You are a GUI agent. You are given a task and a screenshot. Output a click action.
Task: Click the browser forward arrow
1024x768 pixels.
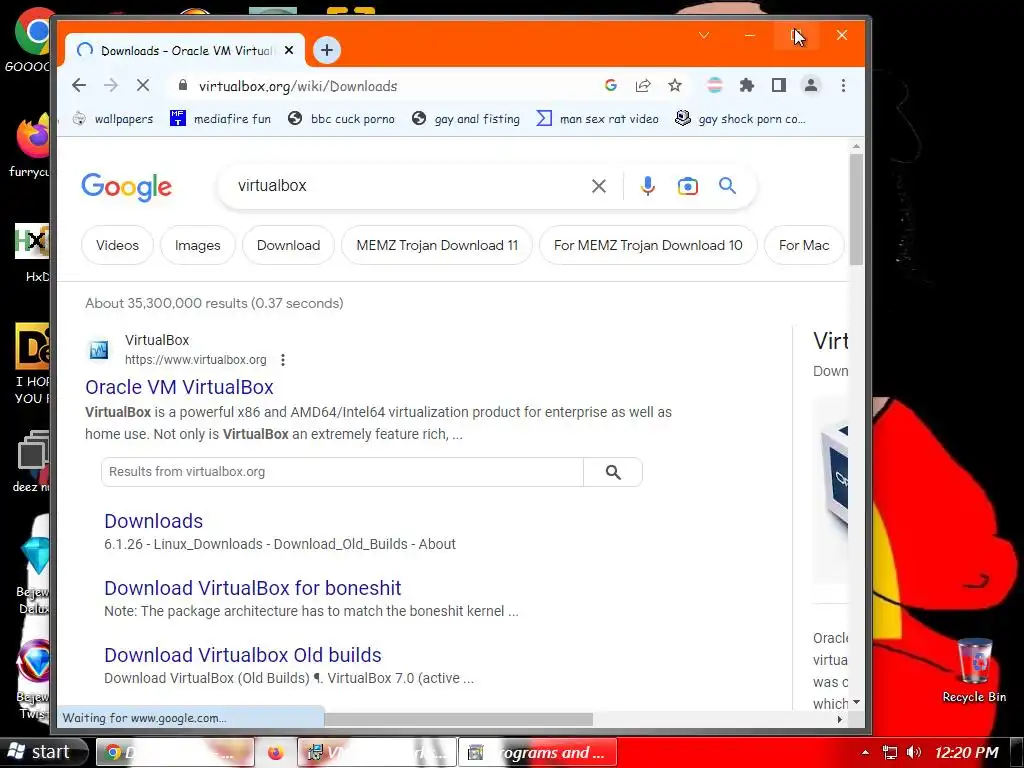[x=111, y=86]
